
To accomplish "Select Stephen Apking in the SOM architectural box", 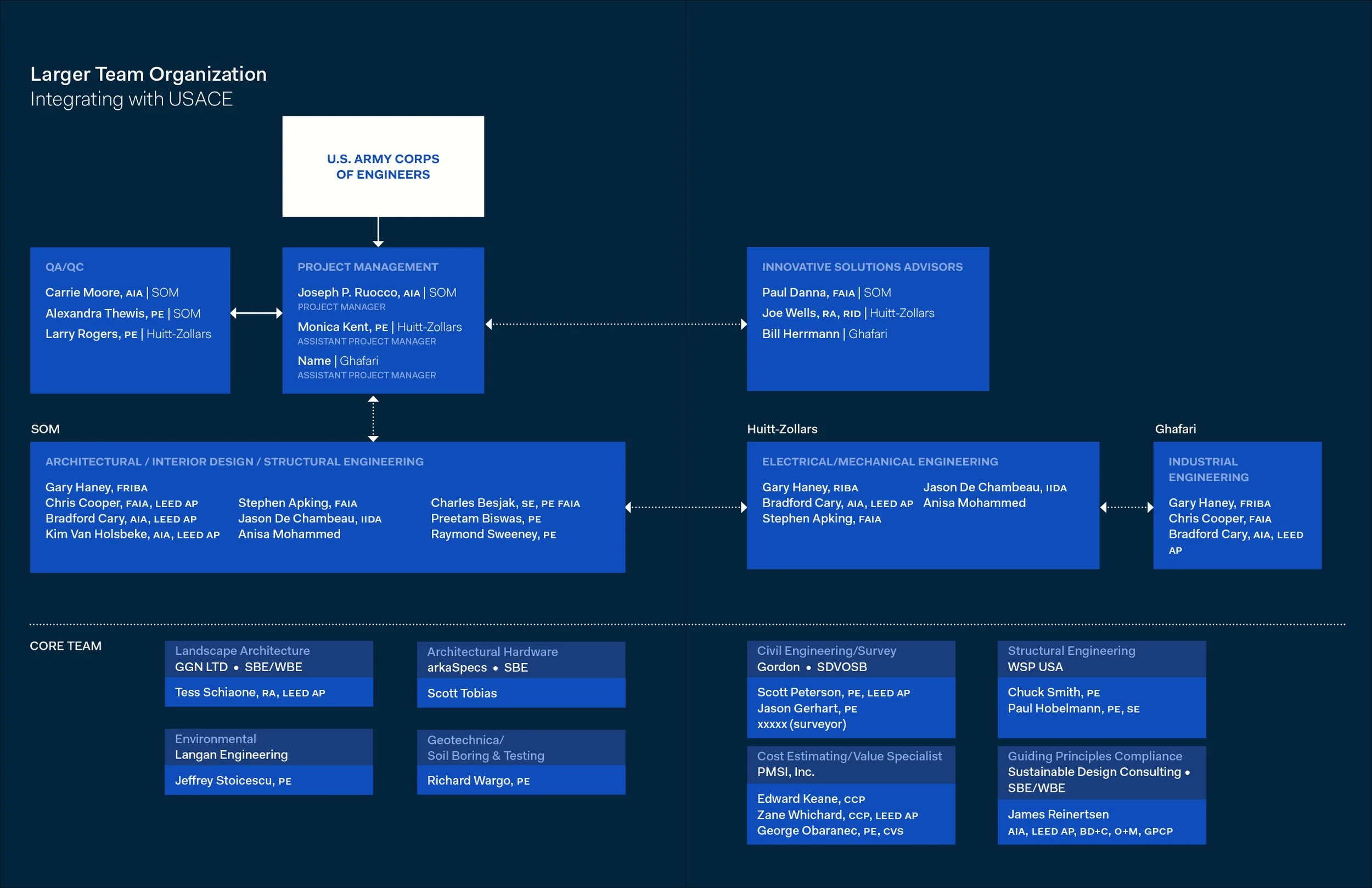I will (297, 503).
